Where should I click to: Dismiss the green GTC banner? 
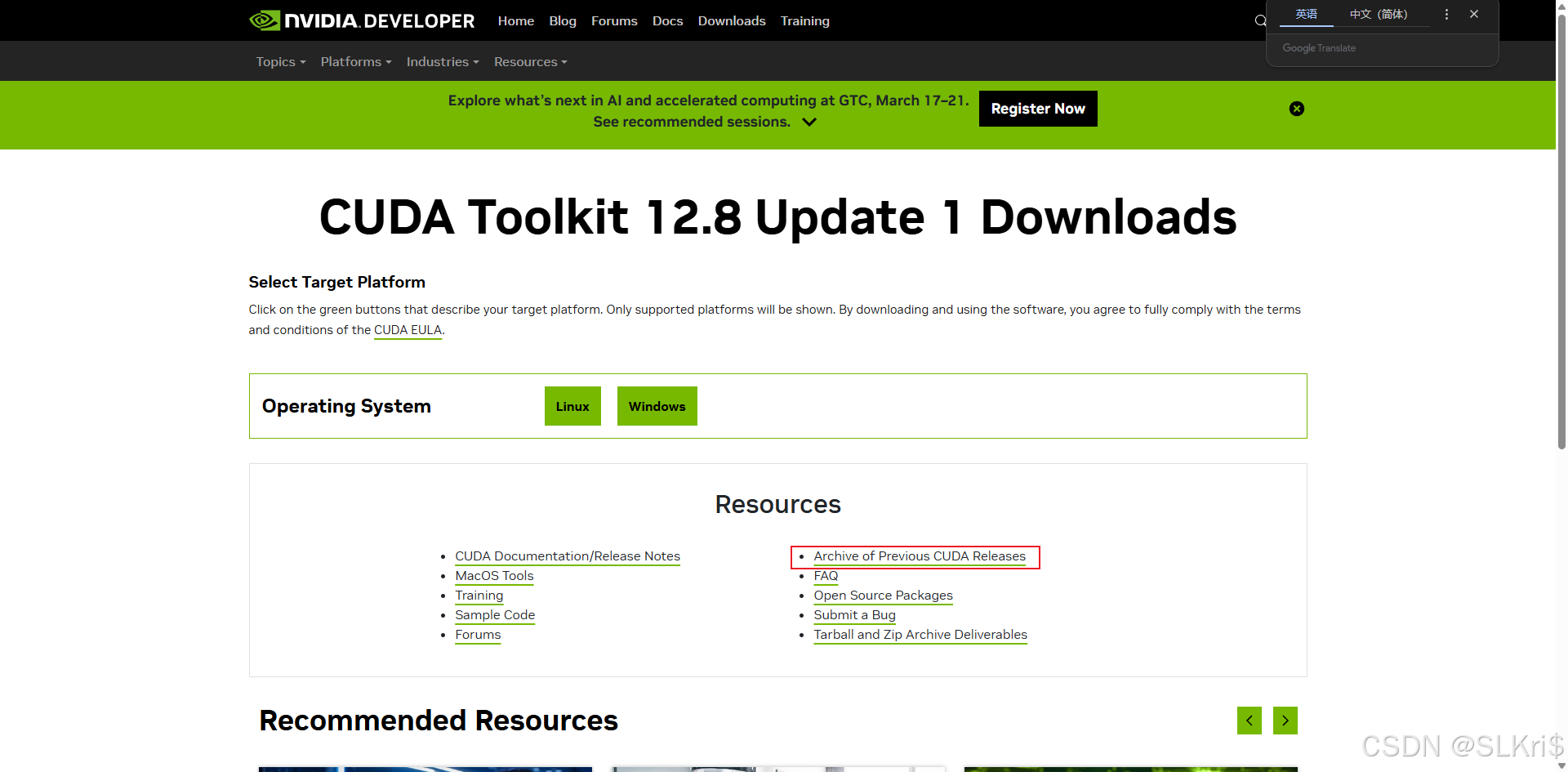(1297, 109)
